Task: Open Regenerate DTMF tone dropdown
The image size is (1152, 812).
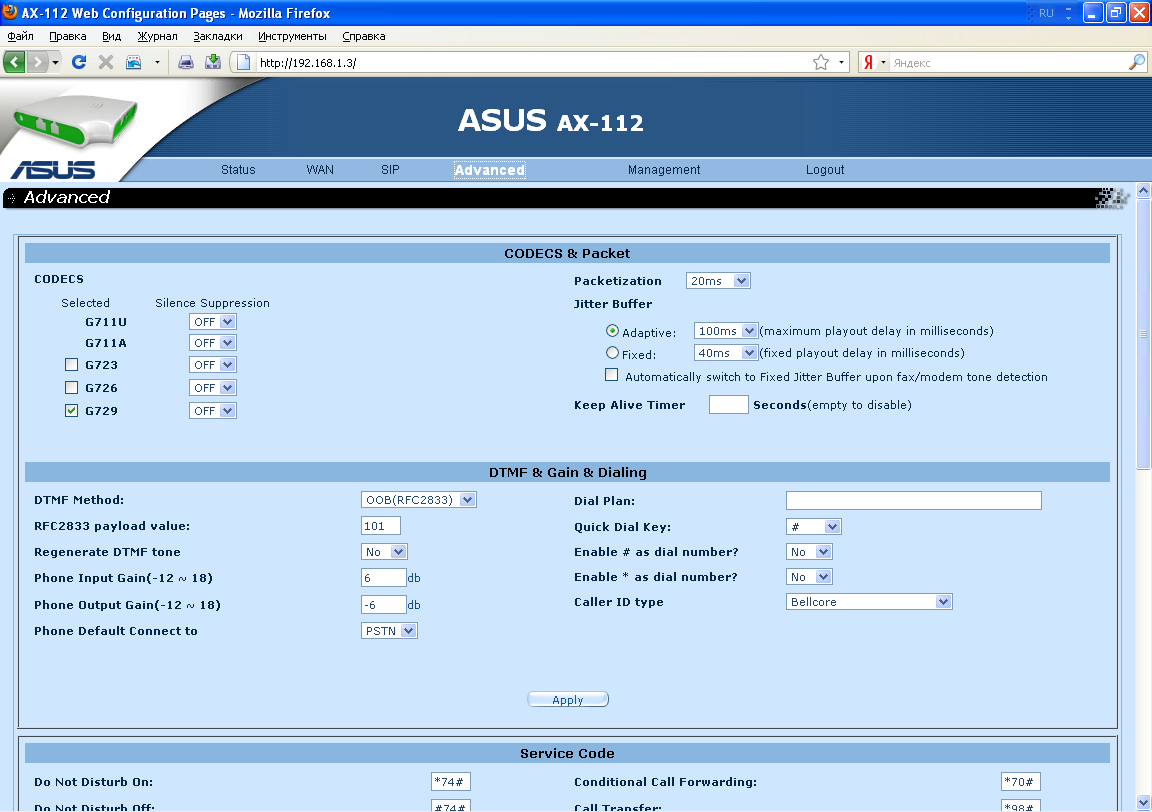Action: [x=384, y=552]
